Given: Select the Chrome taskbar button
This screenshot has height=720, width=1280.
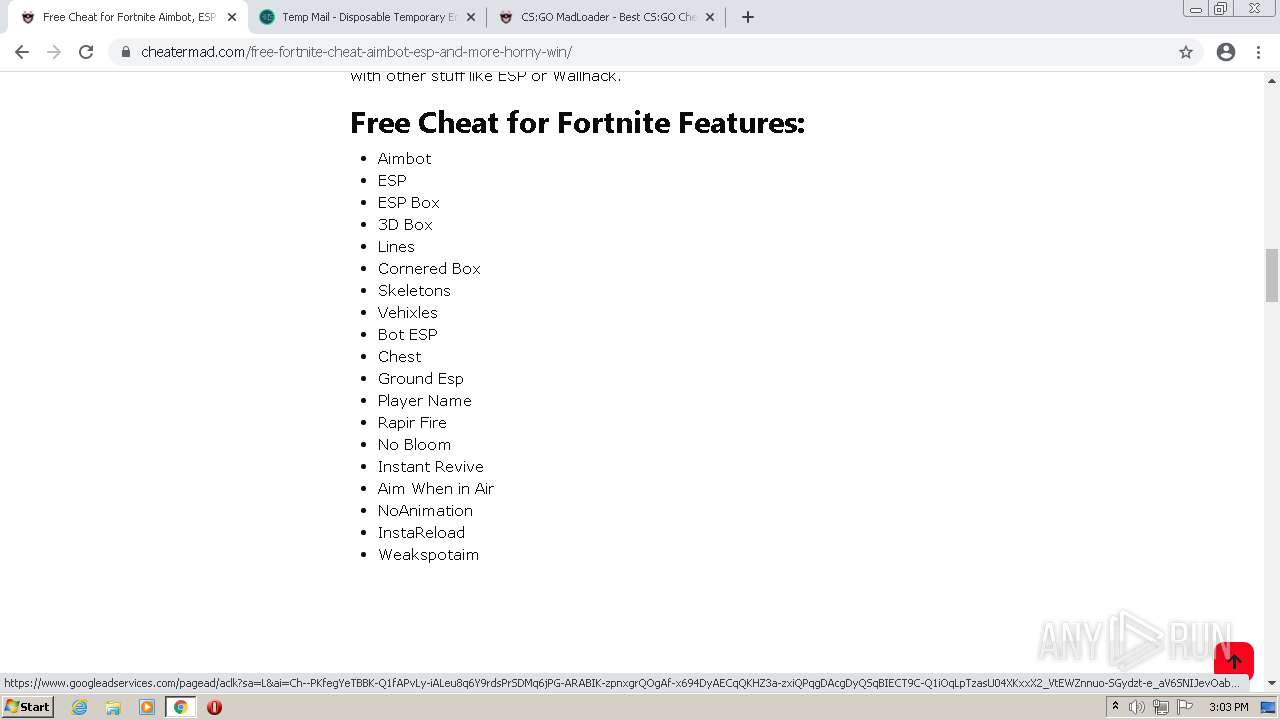Looking at the screenshot, I should 180,707.
